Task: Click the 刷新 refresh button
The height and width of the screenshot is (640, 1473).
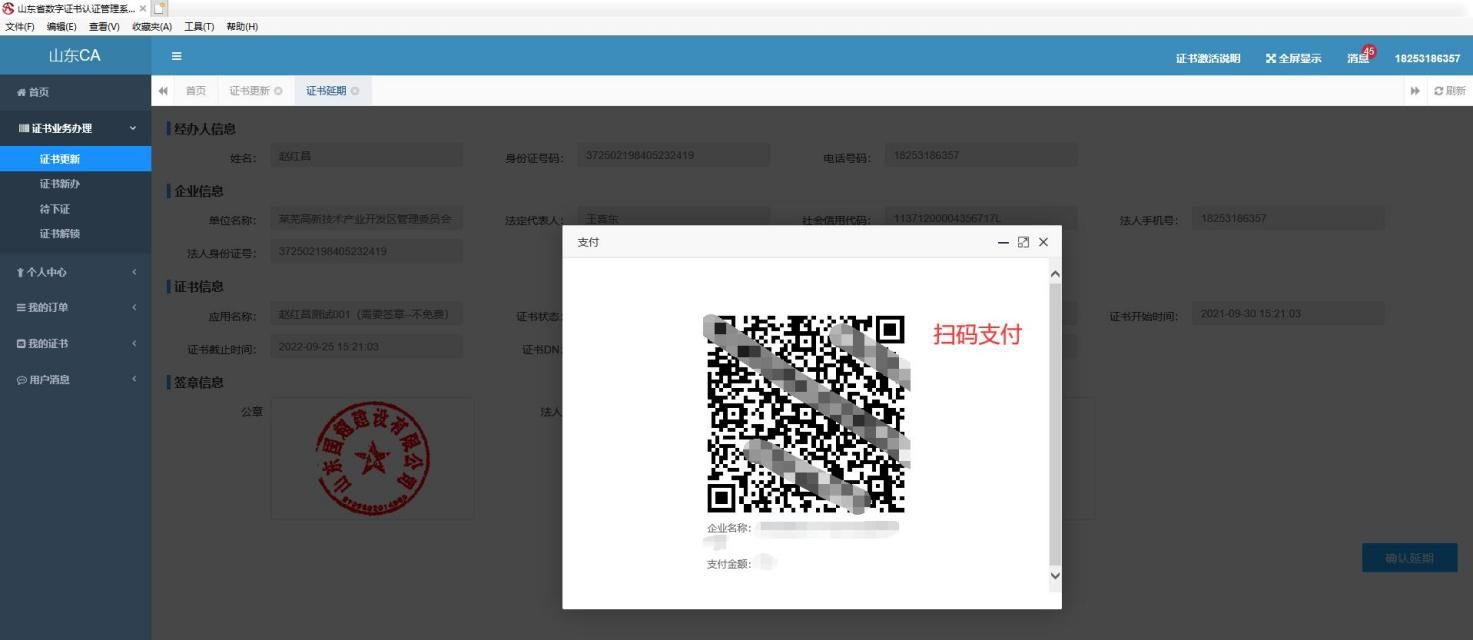Action: click(x=1450, y=91)
